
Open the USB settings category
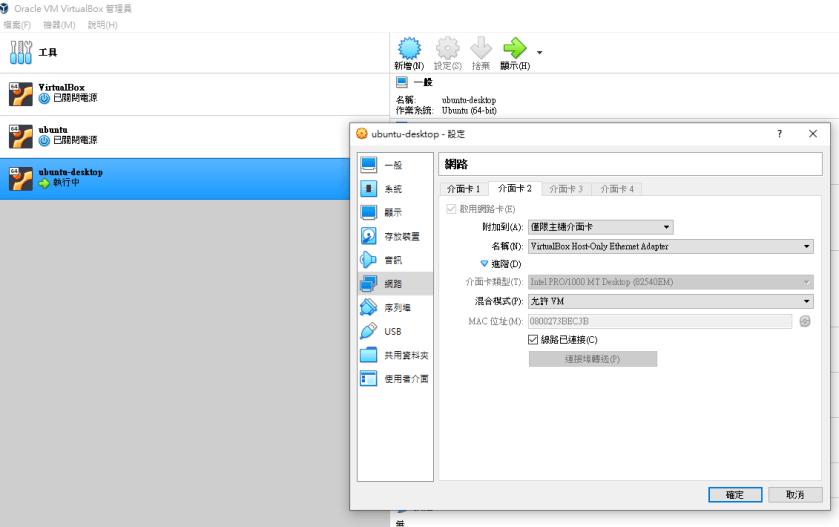pos(392,331)
